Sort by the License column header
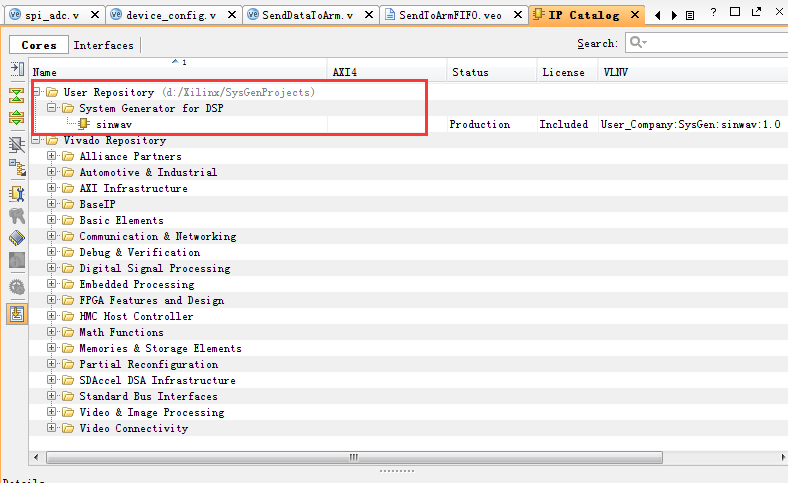 [x=563, y=72]
